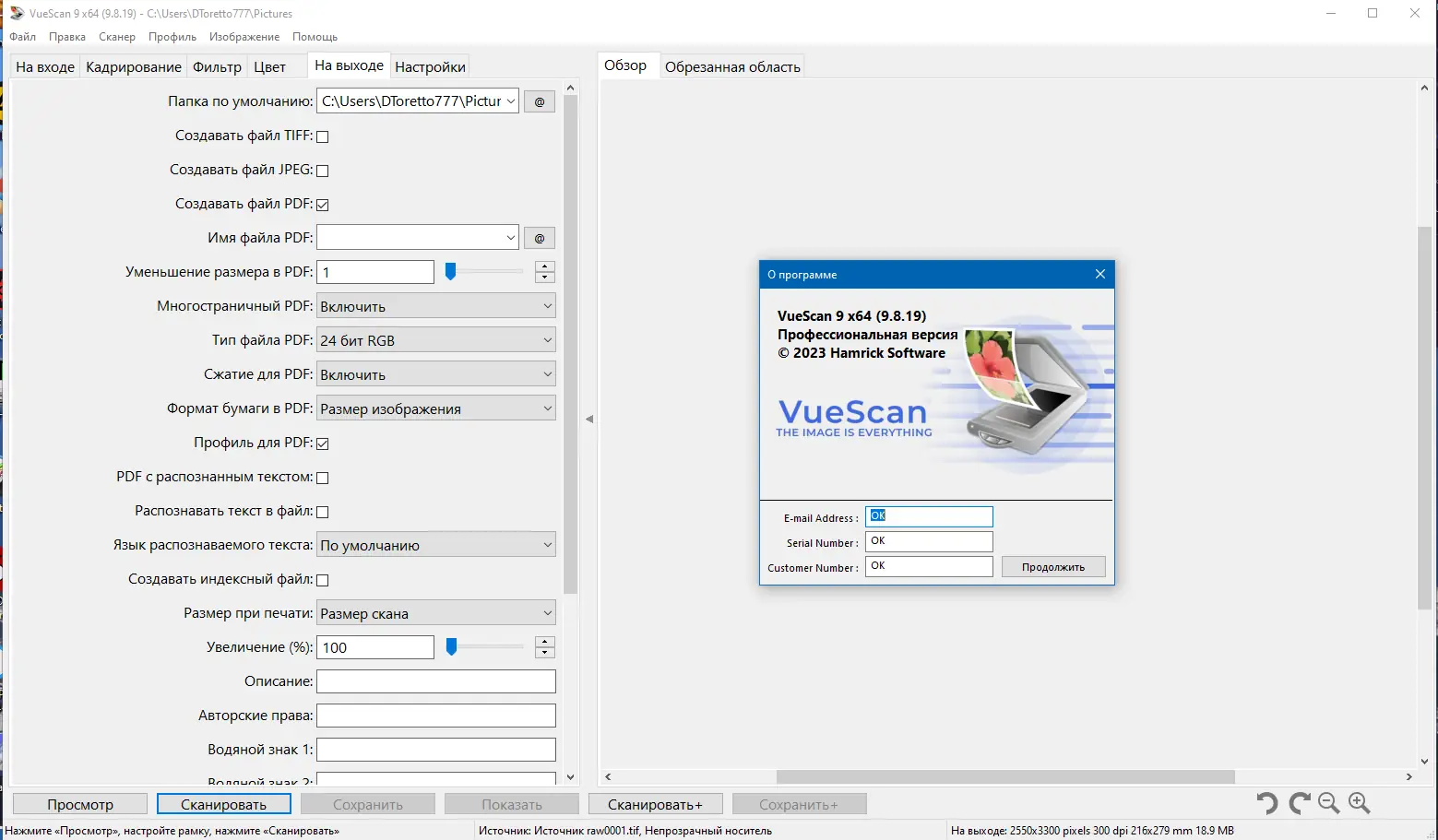
Task: Collapse the settings panel with the arrow
Action: 588,418
